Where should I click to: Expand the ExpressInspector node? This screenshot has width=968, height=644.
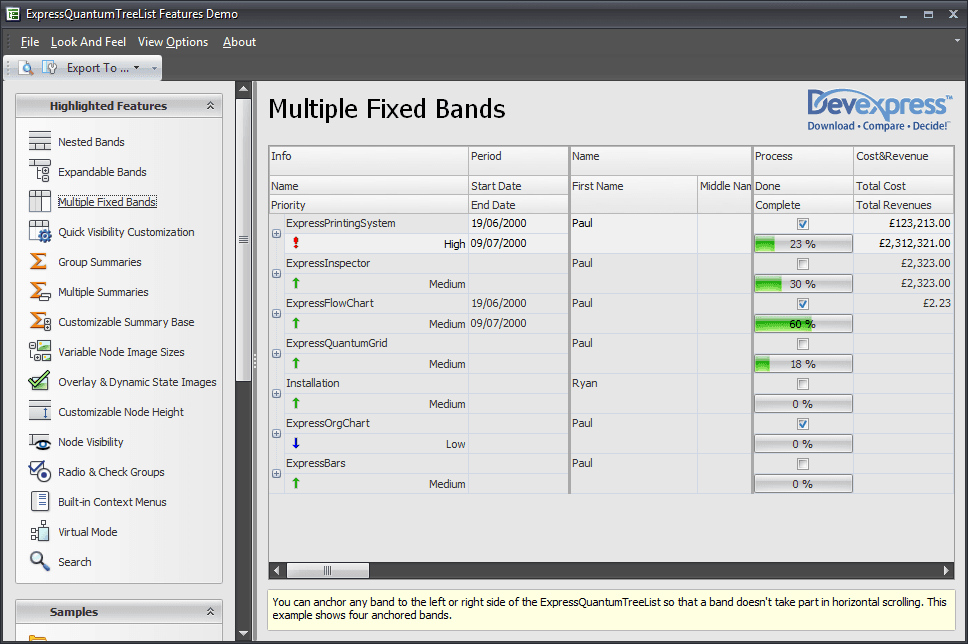click(277, 274)
